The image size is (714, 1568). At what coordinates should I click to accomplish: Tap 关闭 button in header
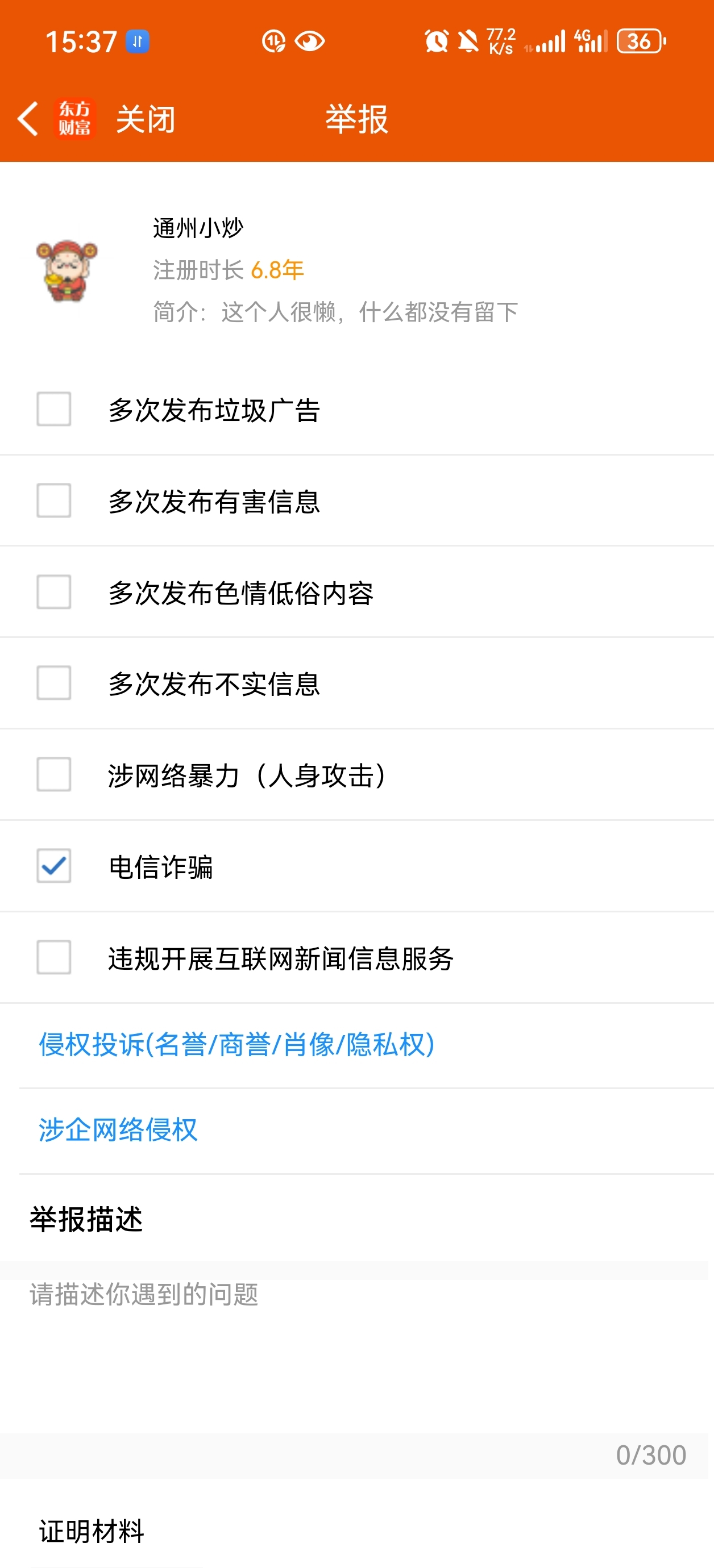coord(146,119)
